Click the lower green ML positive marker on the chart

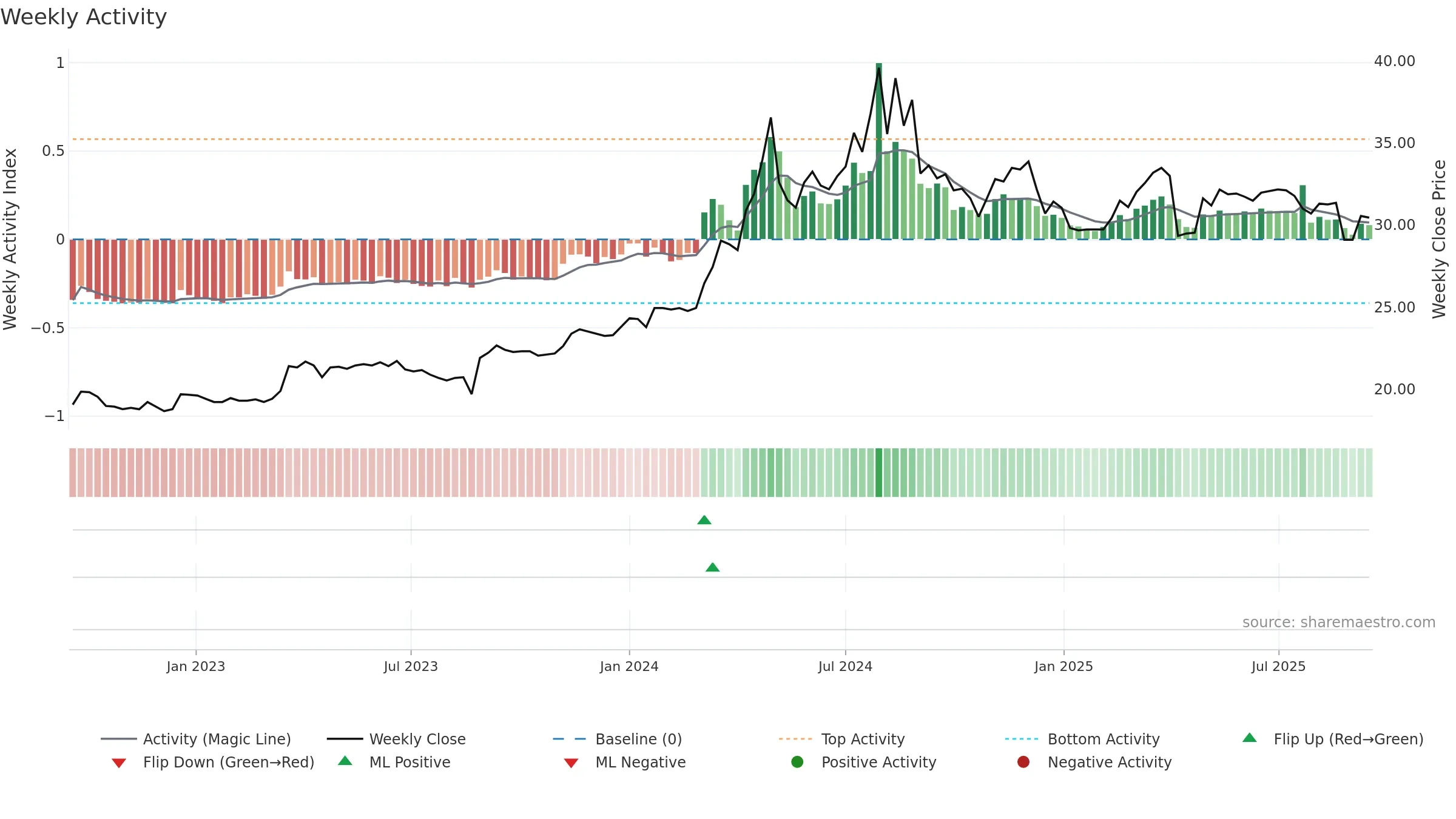[713, 567]
